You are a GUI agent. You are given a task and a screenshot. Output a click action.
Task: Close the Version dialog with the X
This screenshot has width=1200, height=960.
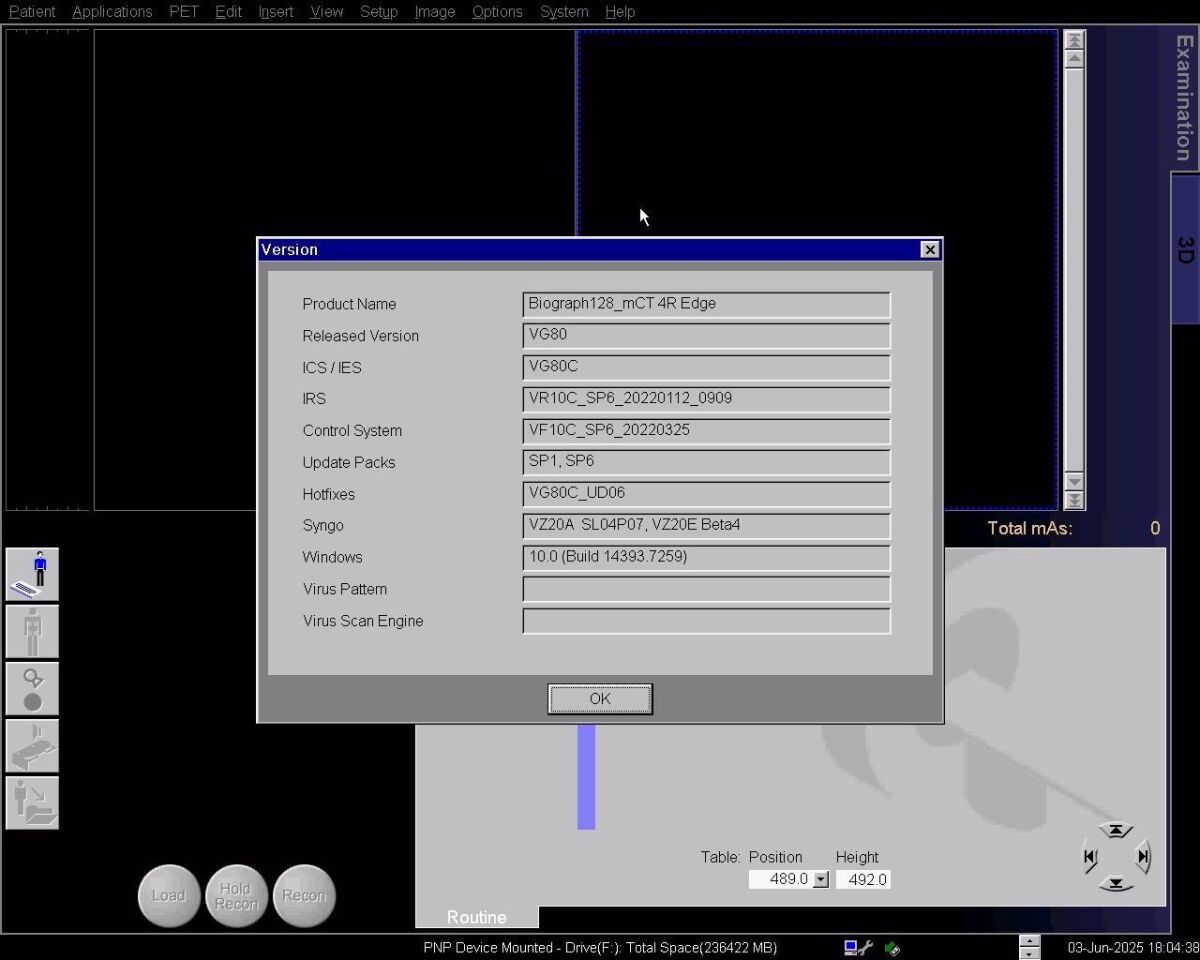(930, 250)
